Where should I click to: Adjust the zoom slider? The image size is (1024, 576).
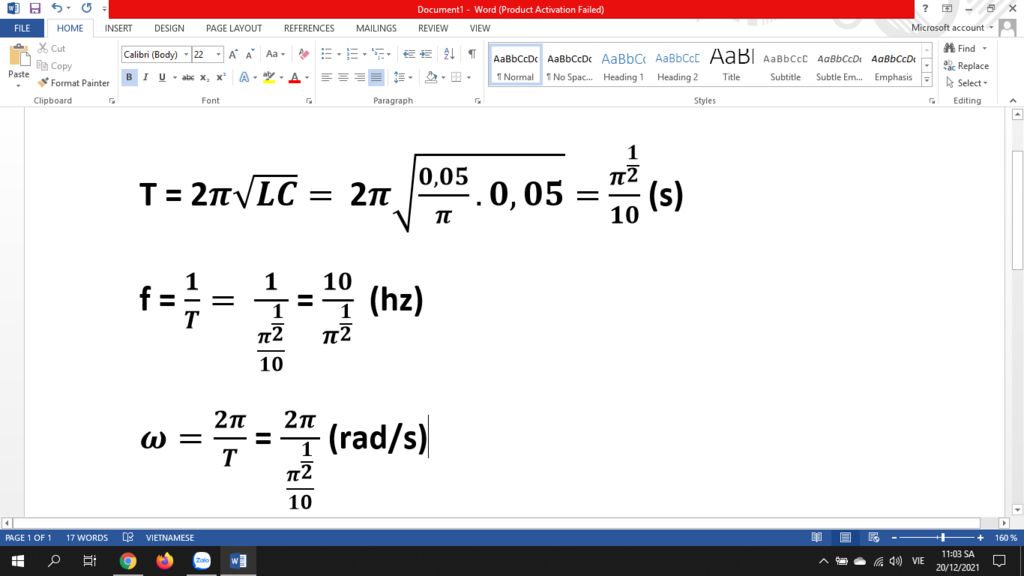pos(942,537)
